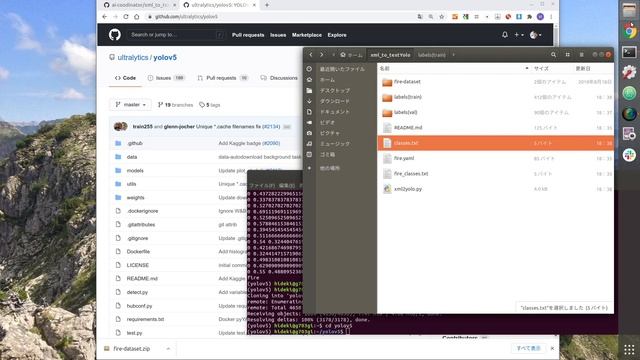This screenshot has width=640, height=360.
Task: Click Marketplace in GitHub header
Action: click(x=307, y=35)
